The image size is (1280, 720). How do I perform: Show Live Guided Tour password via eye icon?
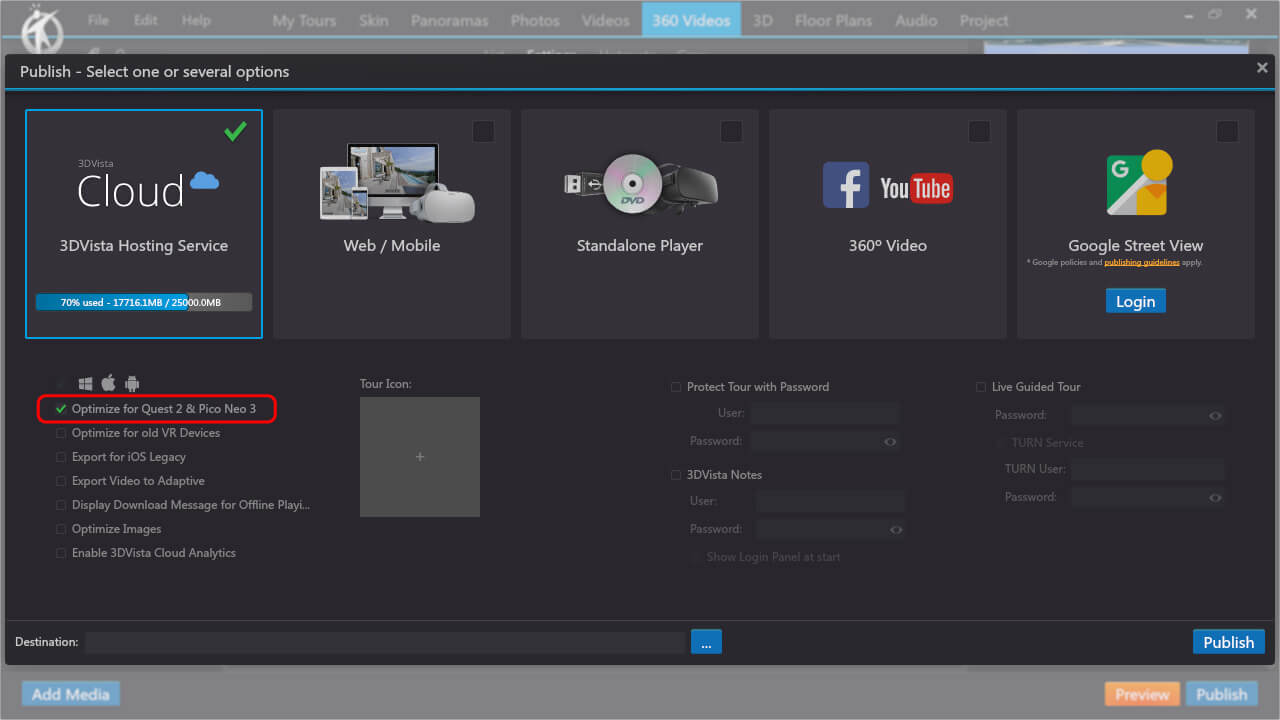1215,415
